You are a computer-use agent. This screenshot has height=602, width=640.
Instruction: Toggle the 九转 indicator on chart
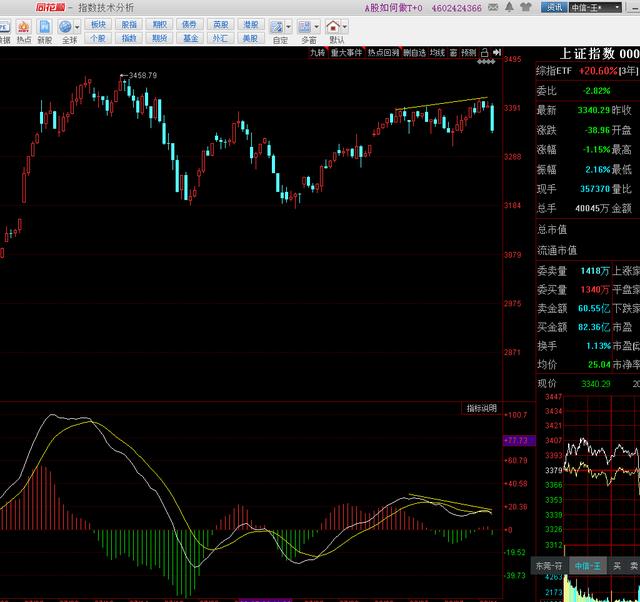[x=317, y=52]
